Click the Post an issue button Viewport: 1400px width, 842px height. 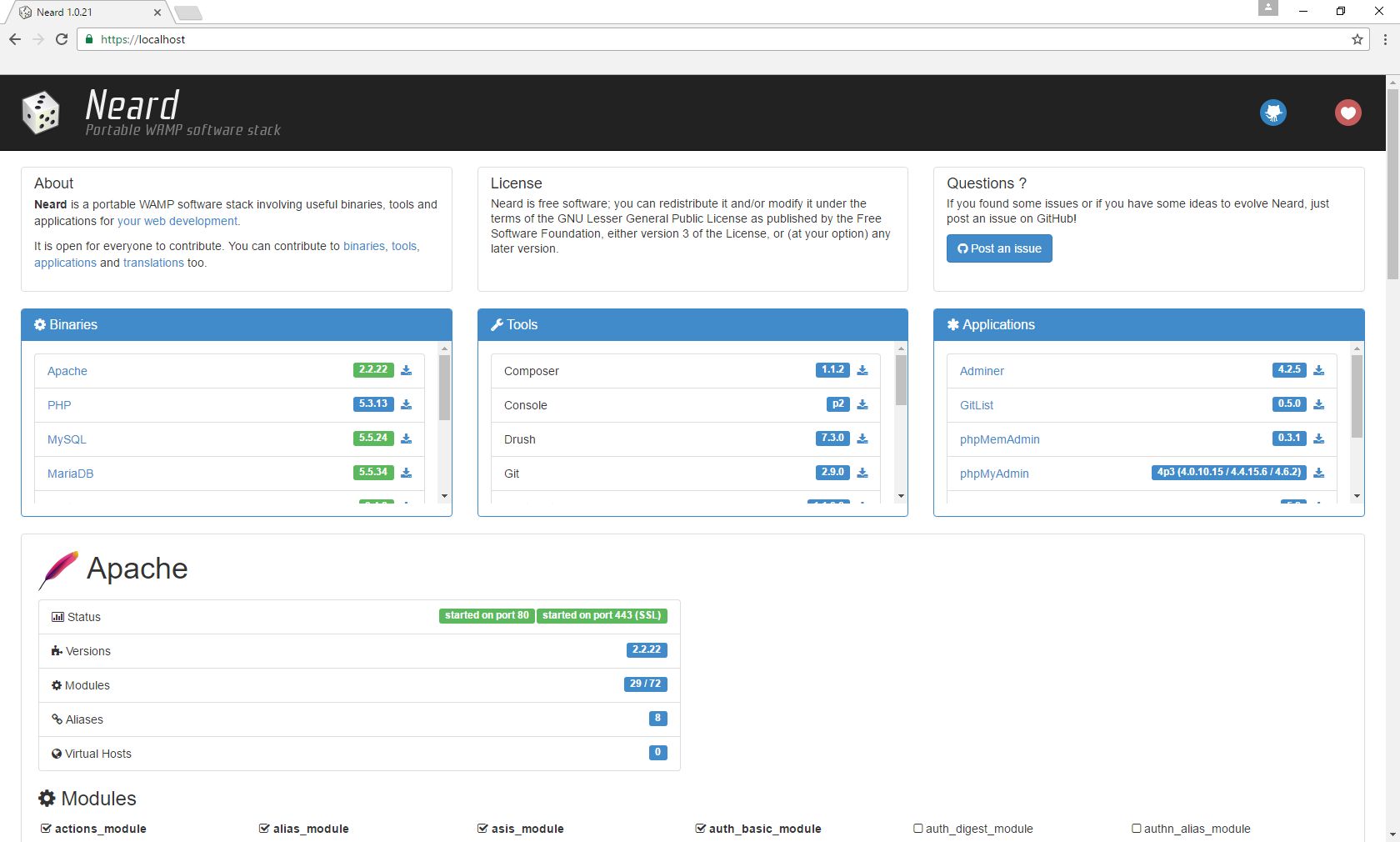[998, 248]
